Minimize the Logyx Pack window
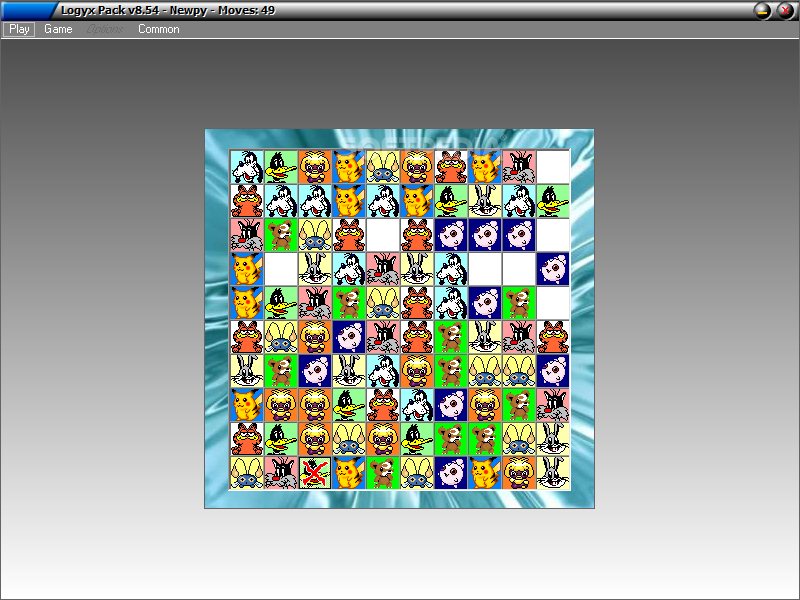This screenshot has height=600, width=800. point(763,11)
